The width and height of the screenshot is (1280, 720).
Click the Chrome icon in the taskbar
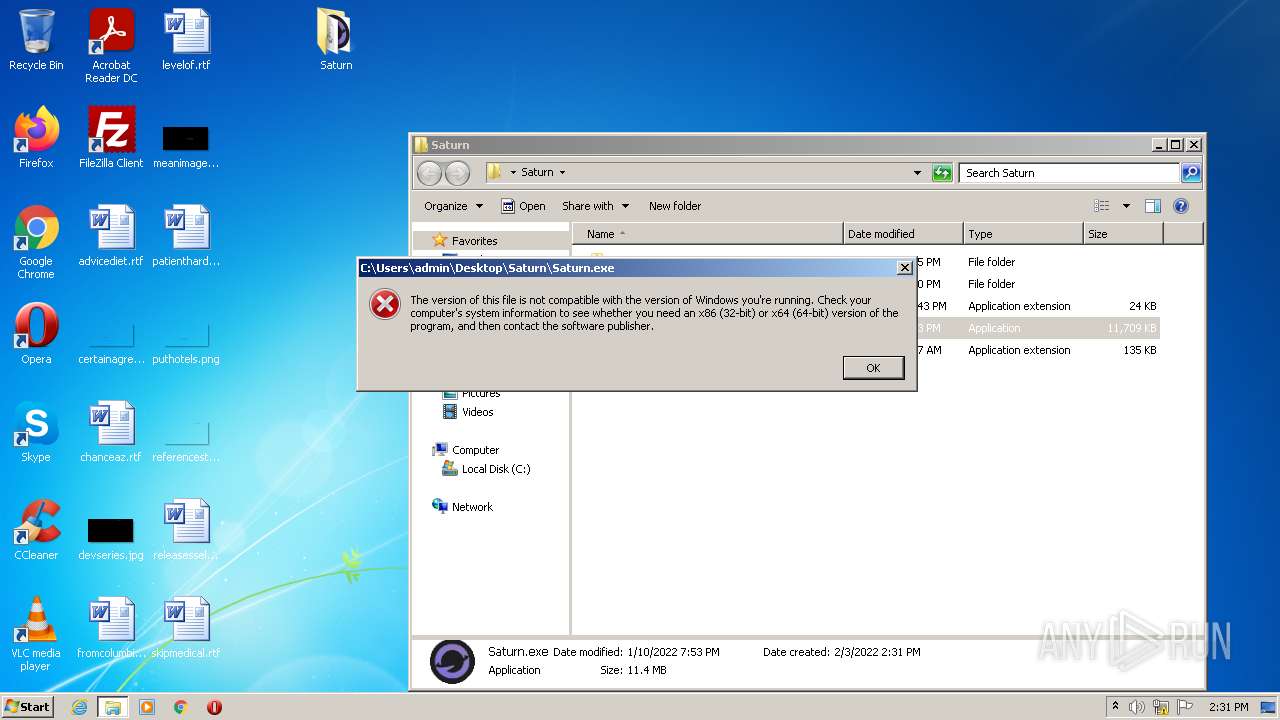pyautogui.click(x=181, y=707)
